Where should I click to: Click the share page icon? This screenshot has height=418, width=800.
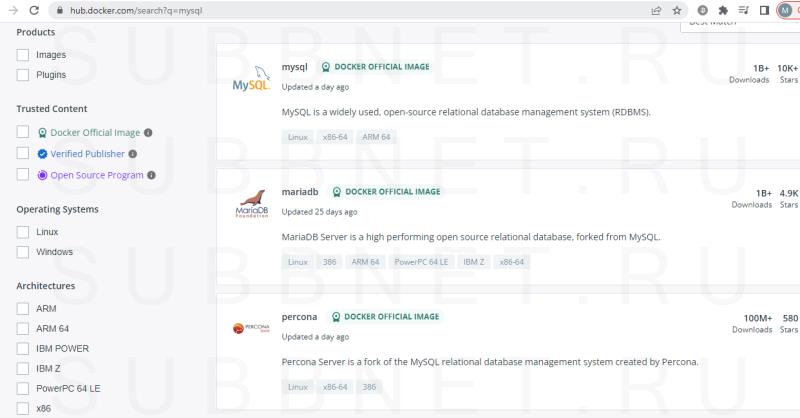click(x=656, y=10)
